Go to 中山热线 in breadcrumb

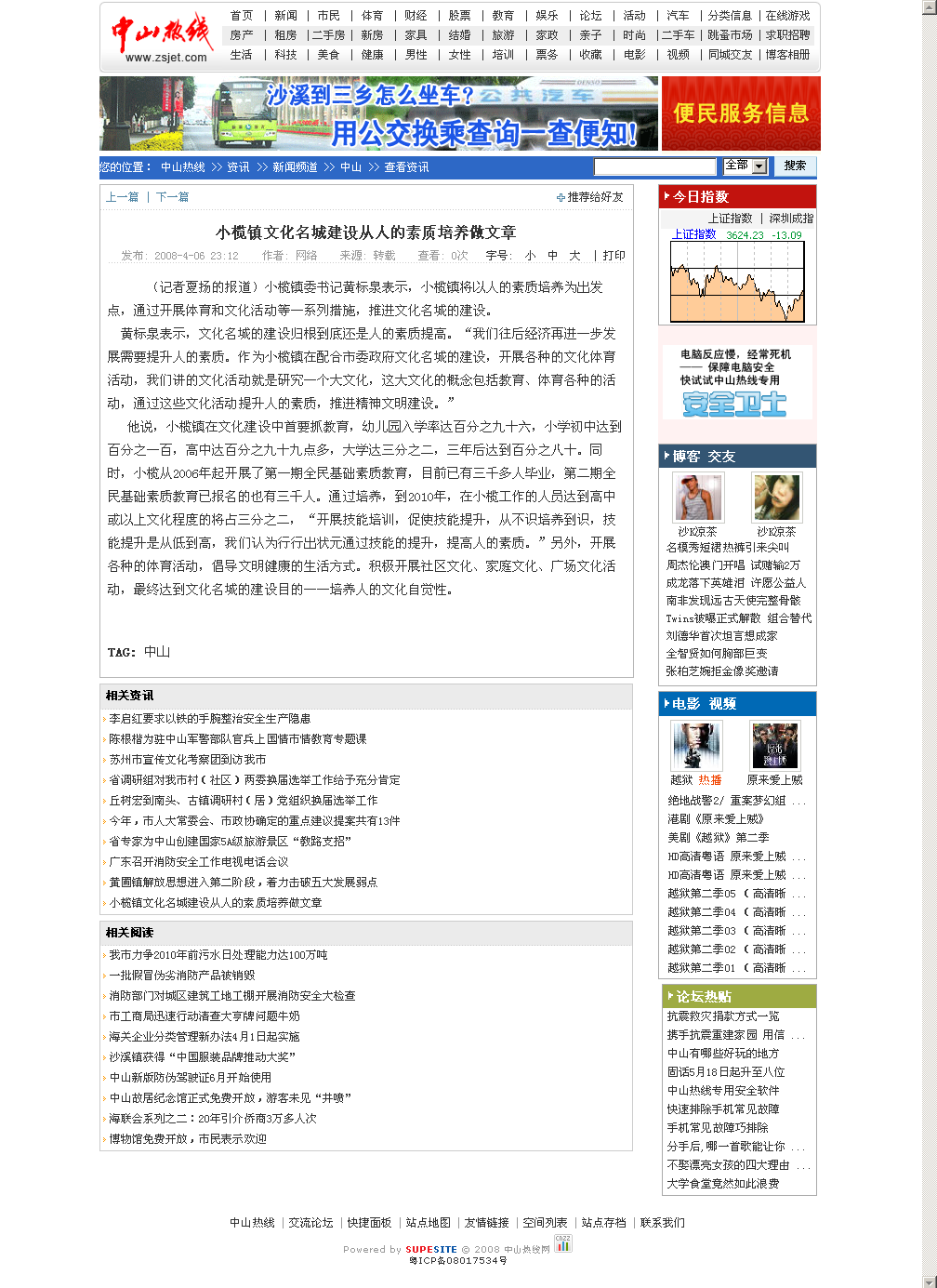coord(183,167)
